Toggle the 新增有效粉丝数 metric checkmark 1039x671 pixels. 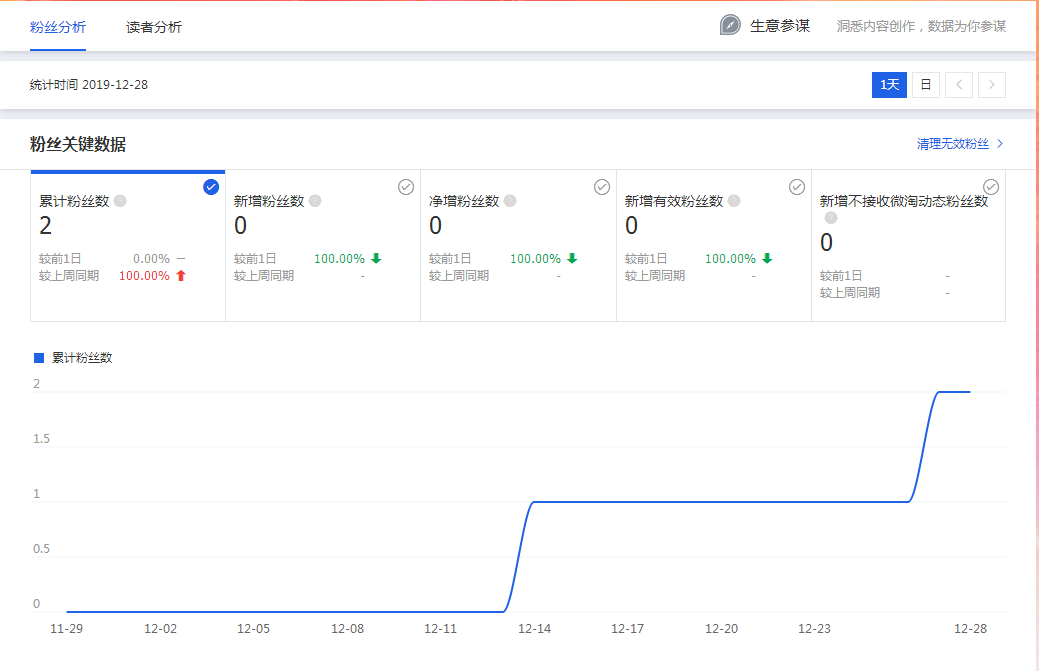click(797, 187)
